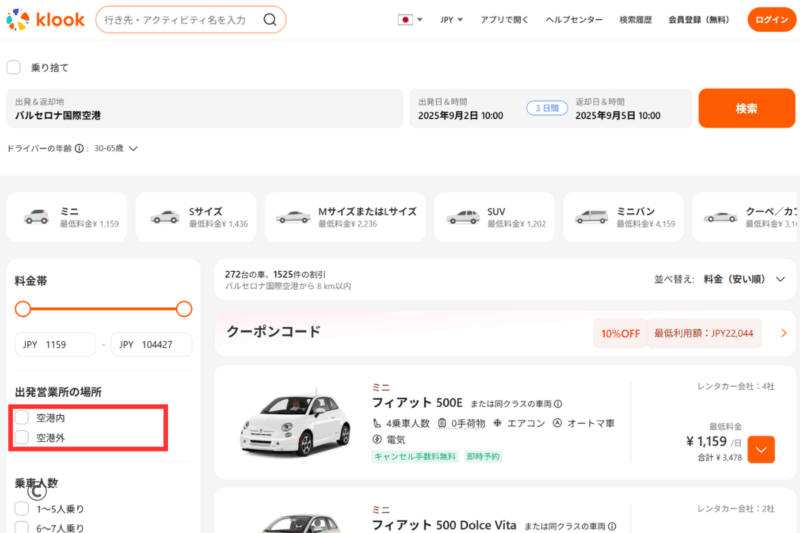Click the フィアット 500E title

pos(417,403)
